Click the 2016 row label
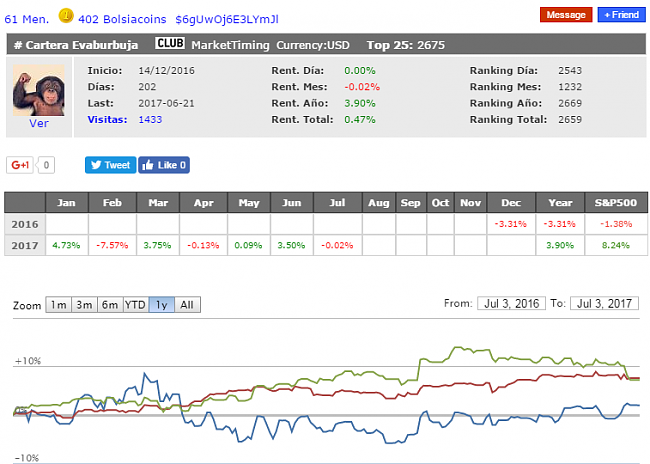 tap(25, 224)
